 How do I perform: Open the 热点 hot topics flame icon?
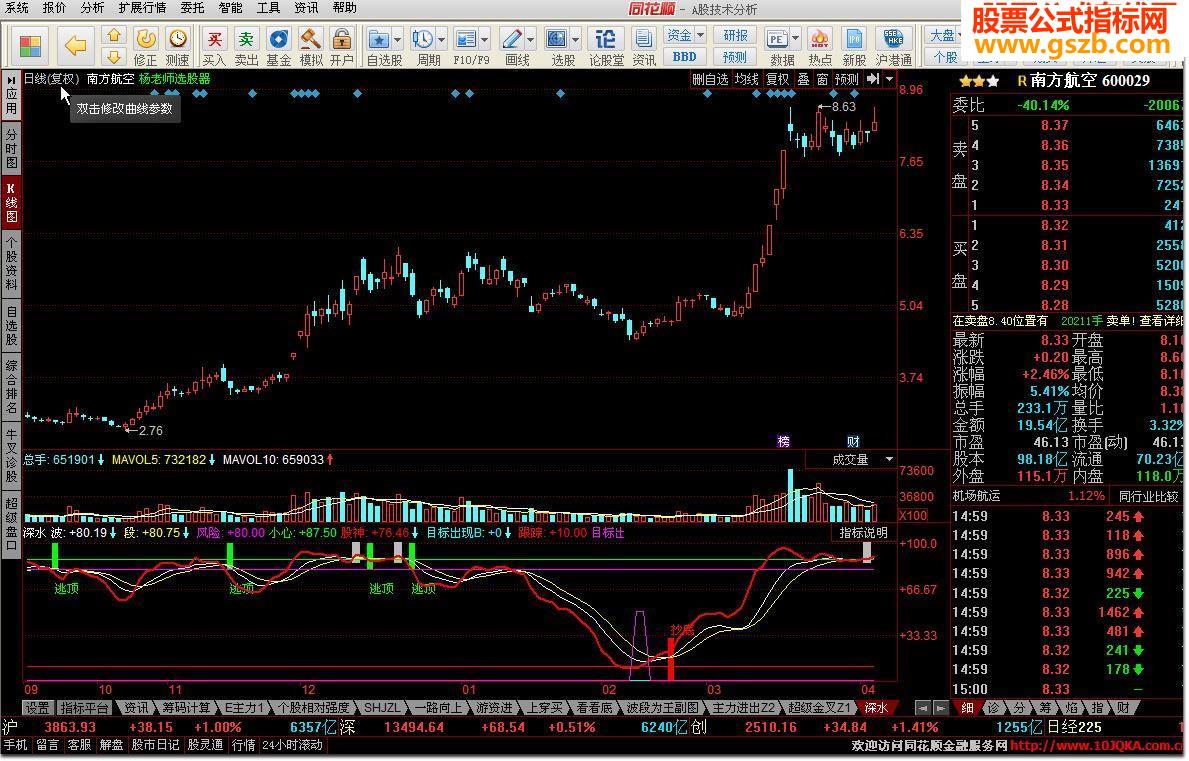pos(820,39)
